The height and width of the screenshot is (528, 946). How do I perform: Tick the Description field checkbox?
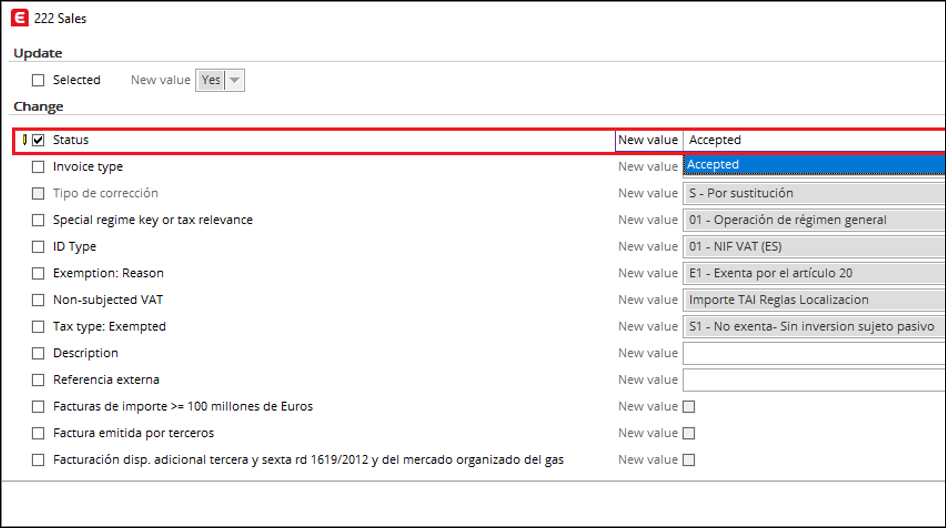[38, 353]
